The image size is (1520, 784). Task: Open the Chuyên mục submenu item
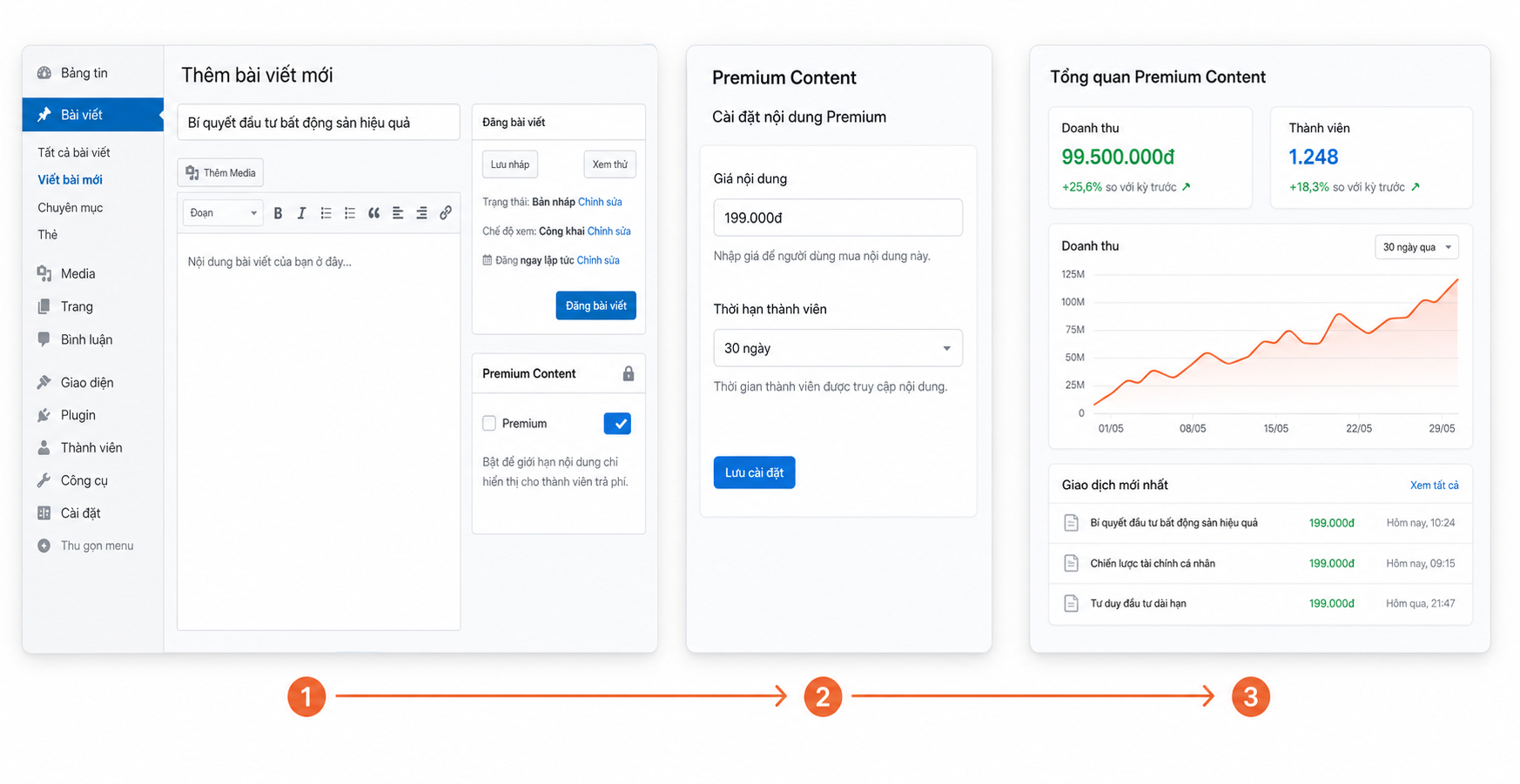71,208
